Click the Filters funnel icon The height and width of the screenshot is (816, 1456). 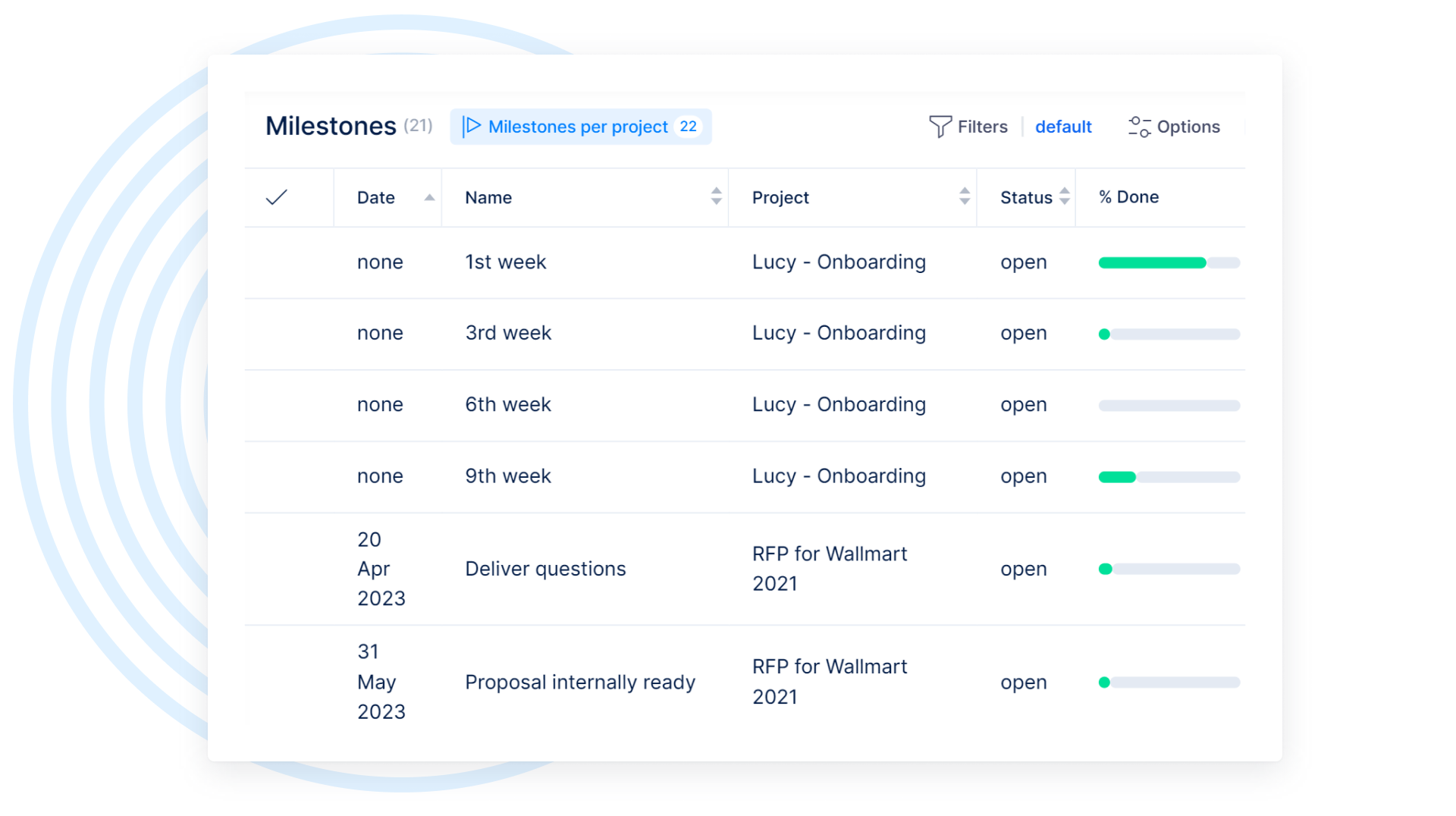pyautogui.click(x=940, y=127)
